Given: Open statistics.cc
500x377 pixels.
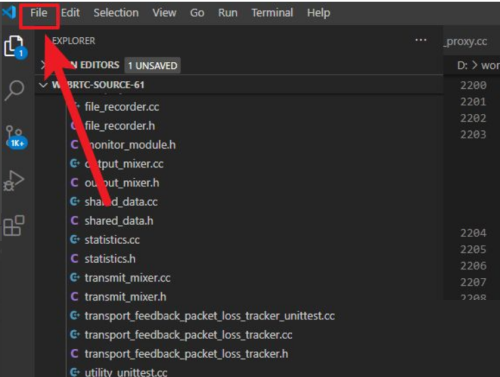Looking at the screenshot, I should point(112,240).
